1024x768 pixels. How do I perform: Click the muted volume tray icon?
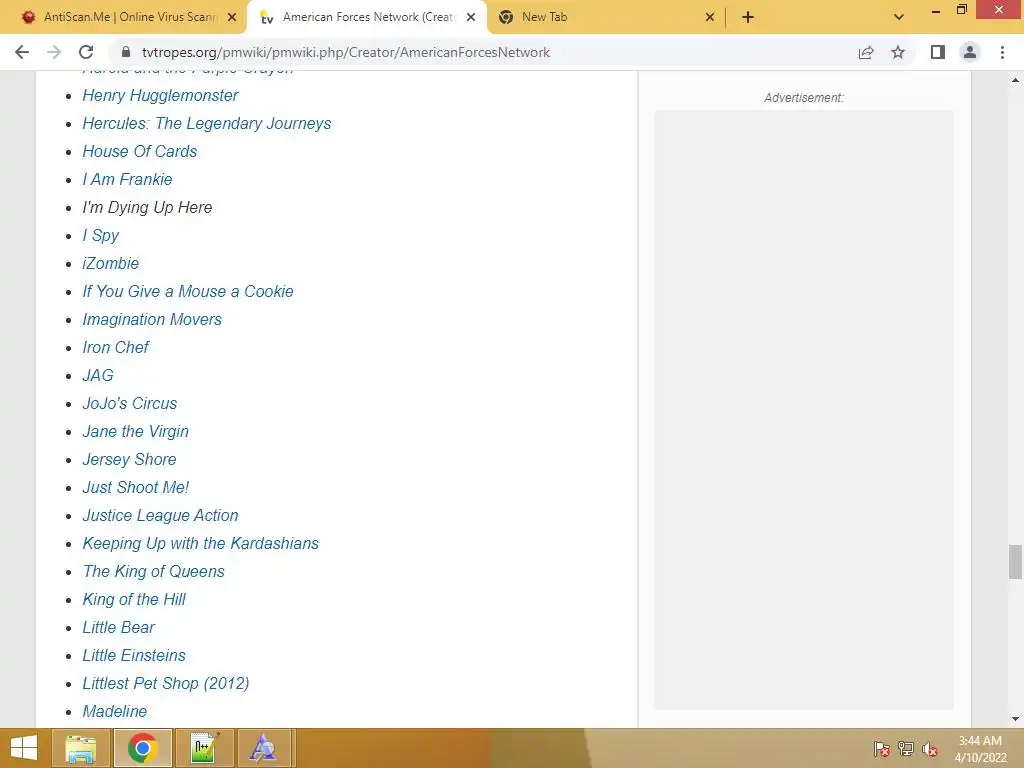pyautogui.click(x=929, y=749)
